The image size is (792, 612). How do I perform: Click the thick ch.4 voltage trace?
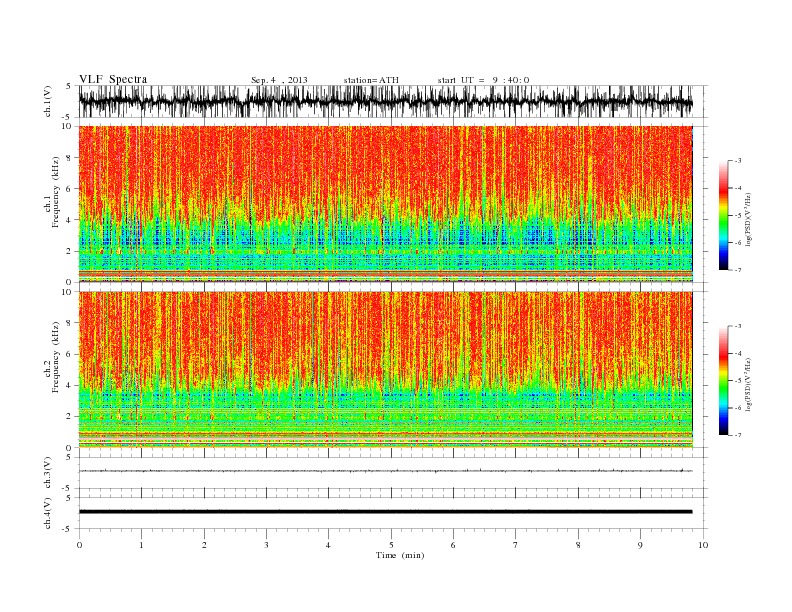point(385,512)
